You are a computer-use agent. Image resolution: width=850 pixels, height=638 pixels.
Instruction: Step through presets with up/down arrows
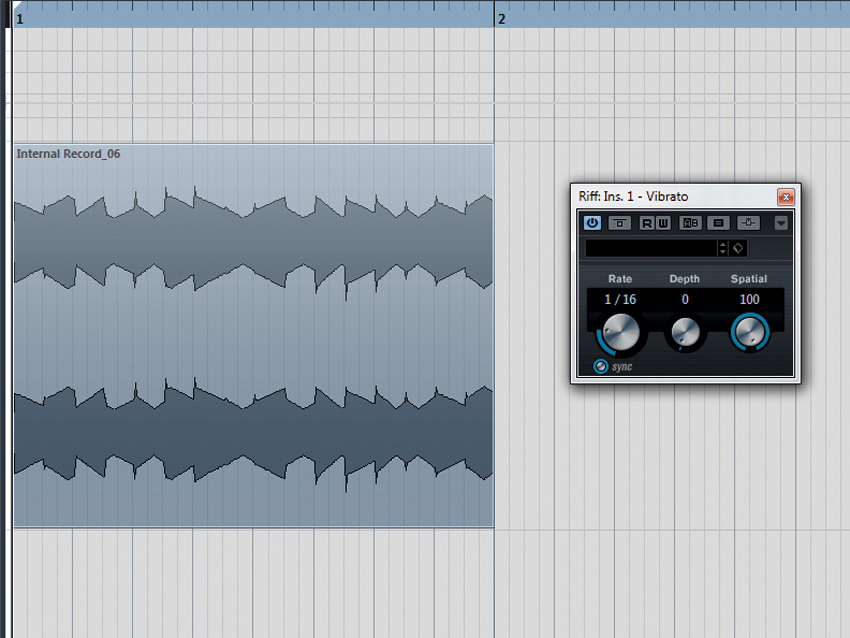[x=722, y=248]
